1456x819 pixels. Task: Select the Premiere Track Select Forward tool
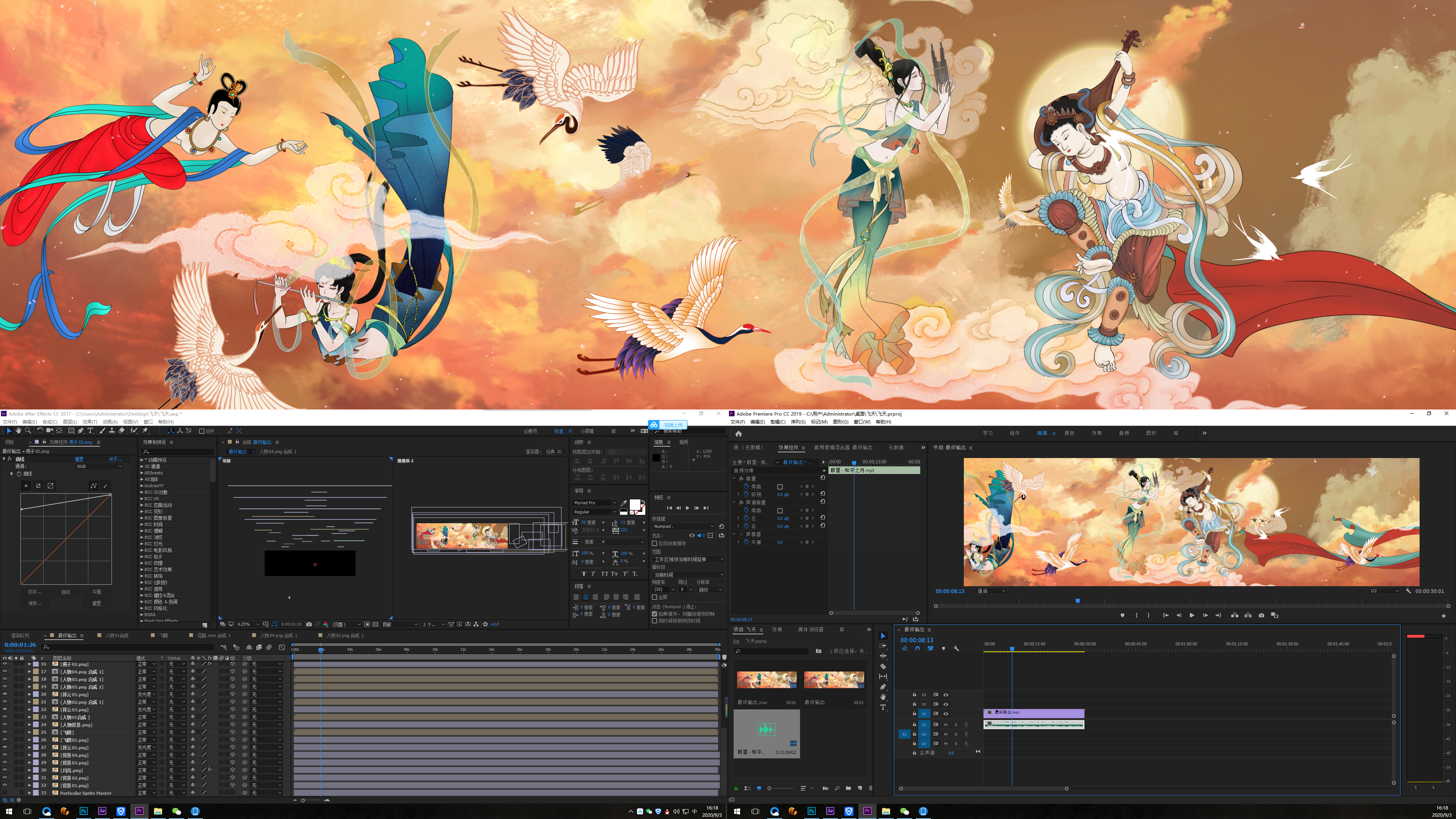pos(883,646)
